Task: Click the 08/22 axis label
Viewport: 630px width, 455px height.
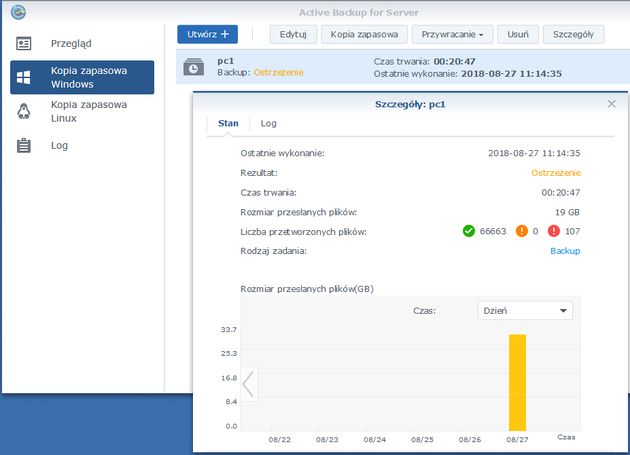Action: (x=280, y=440)
